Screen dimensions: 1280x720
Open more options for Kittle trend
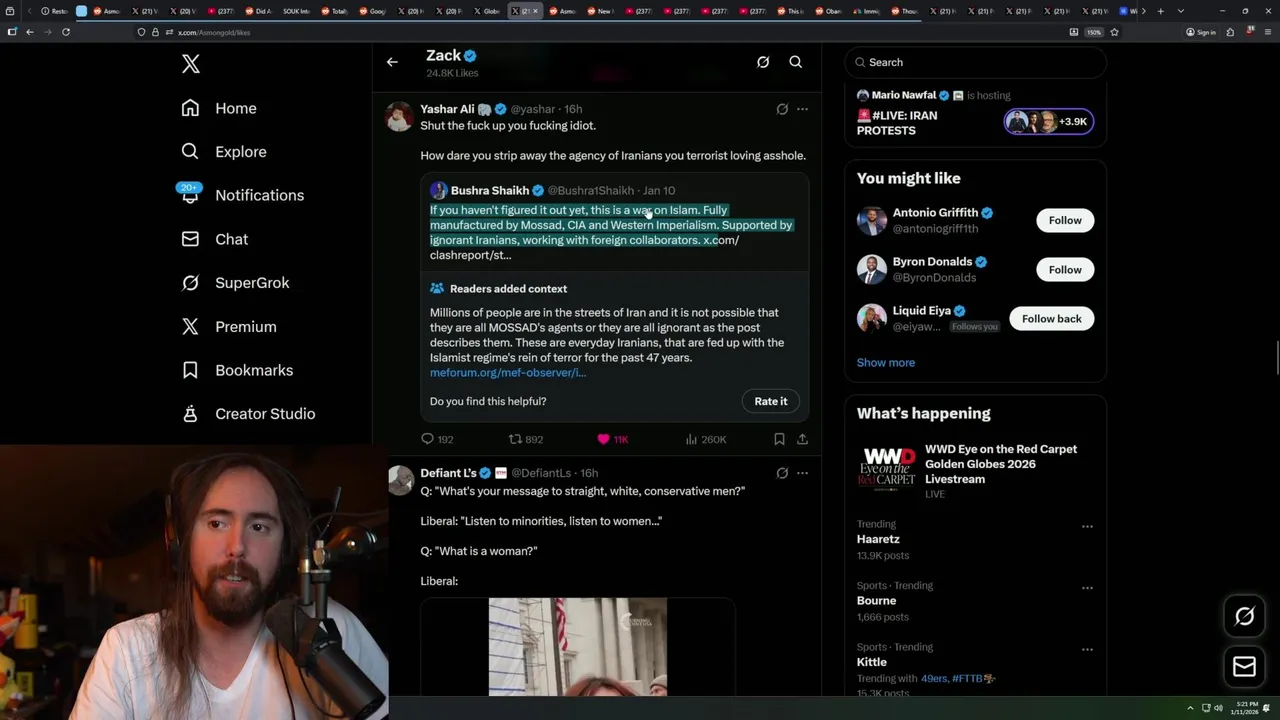tap(1087, 649)
